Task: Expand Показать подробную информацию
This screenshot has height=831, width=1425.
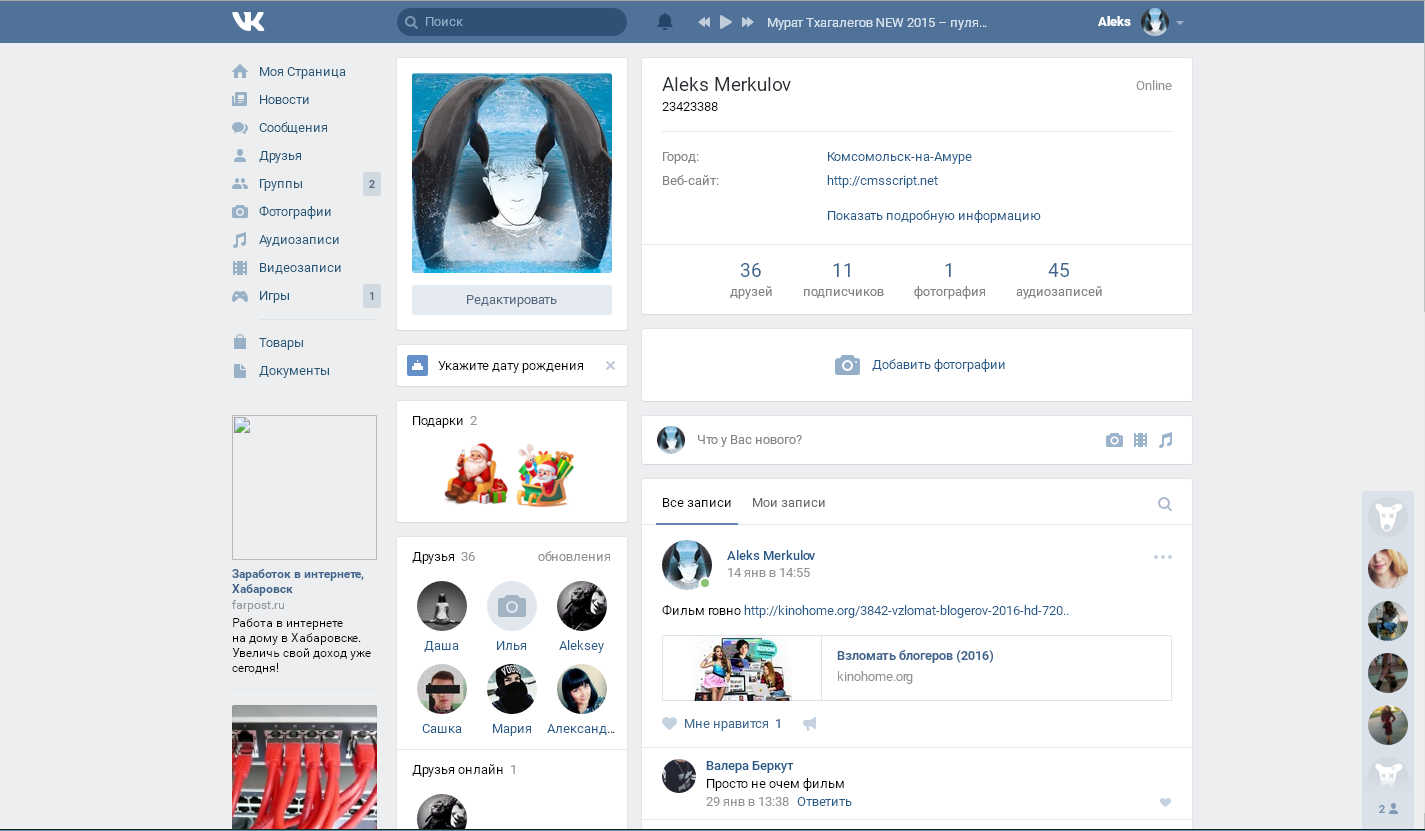Action: pos(934,216)
